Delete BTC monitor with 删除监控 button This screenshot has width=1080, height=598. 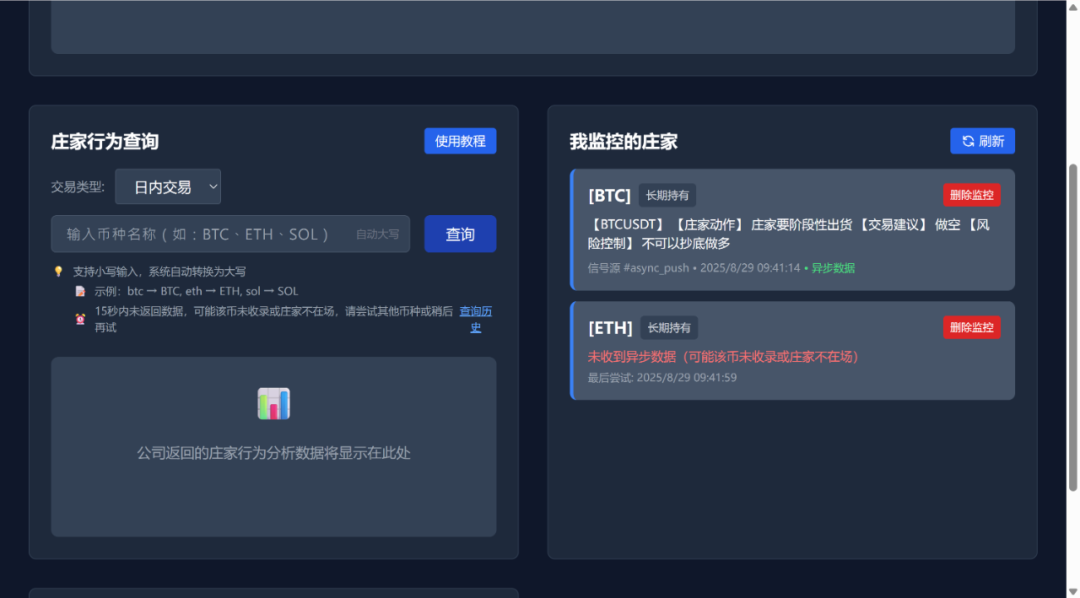[972, 195]
